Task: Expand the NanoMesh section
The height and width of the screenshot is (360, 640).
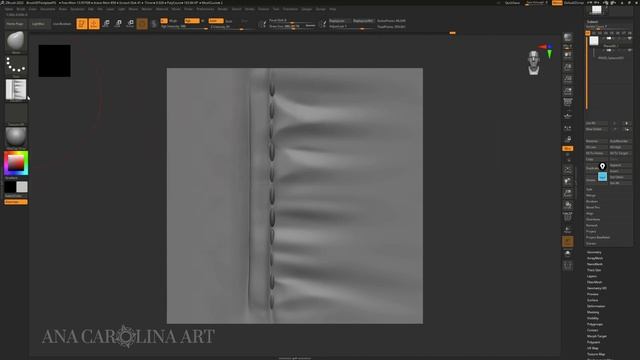Action: click(595, 264)
